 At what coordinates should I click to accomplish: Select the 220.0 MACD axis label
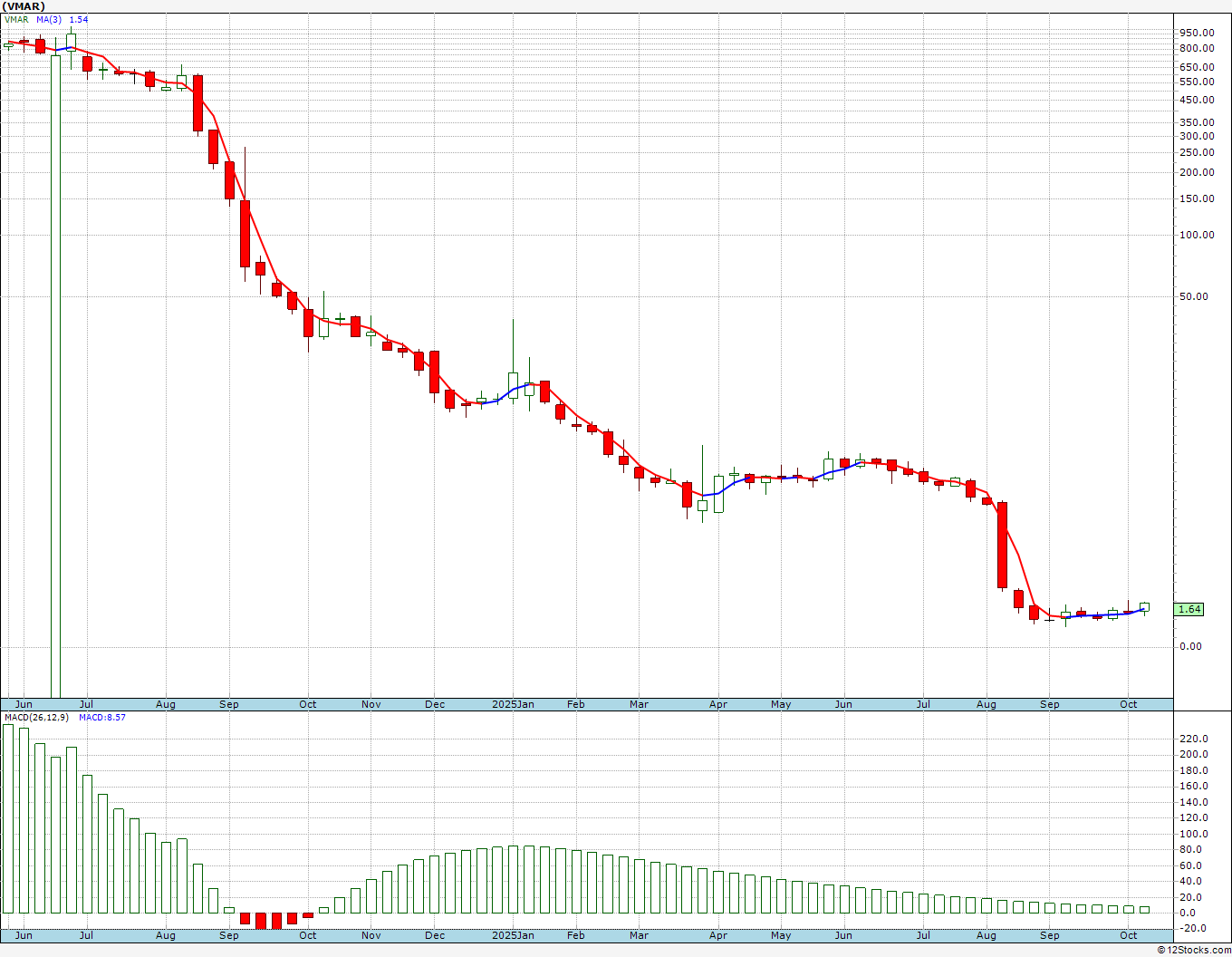[1193, 739]
